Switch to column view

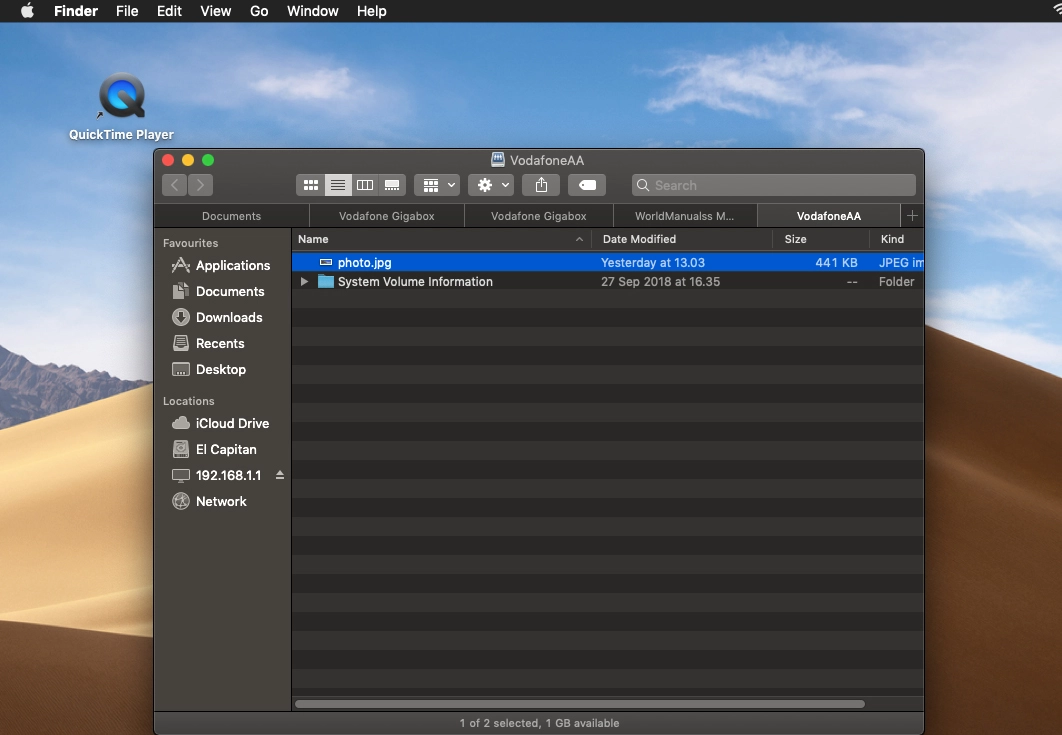(x=364, y=185)
